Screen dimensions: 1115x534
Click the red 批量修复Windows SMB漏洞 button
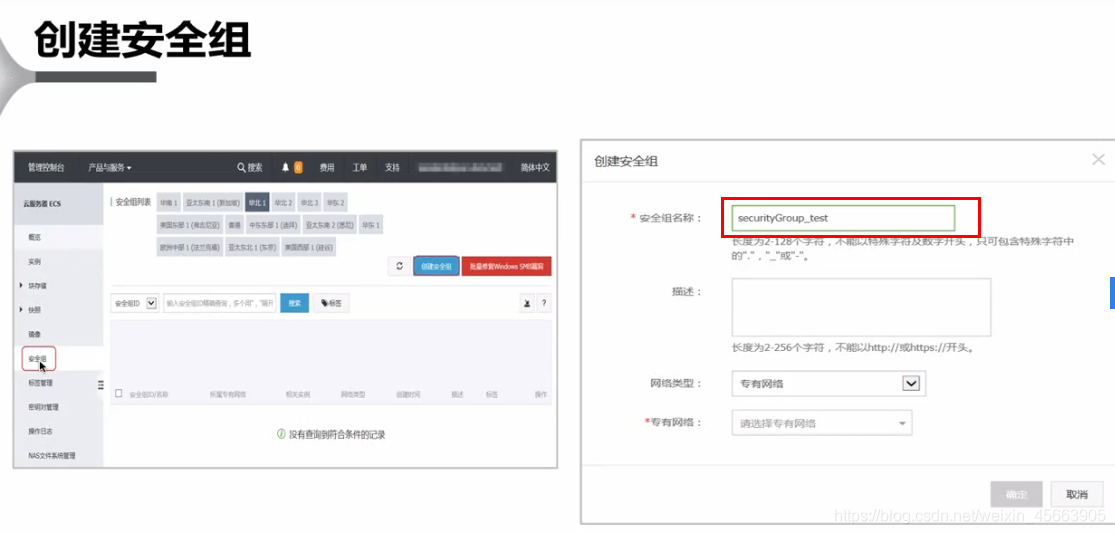coord(506,266)
